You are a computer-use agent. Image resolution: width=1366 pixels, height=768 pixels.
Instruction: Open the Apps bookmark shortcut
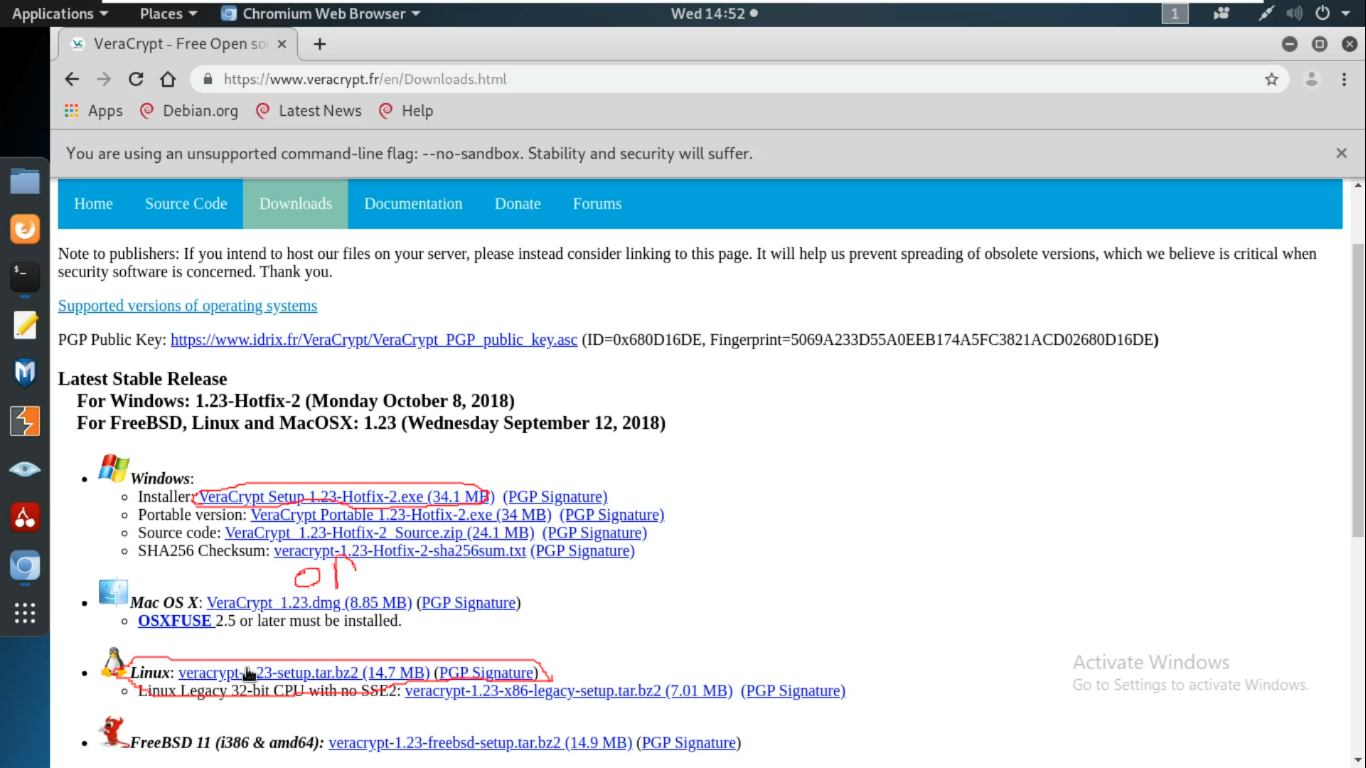point(93,111)
